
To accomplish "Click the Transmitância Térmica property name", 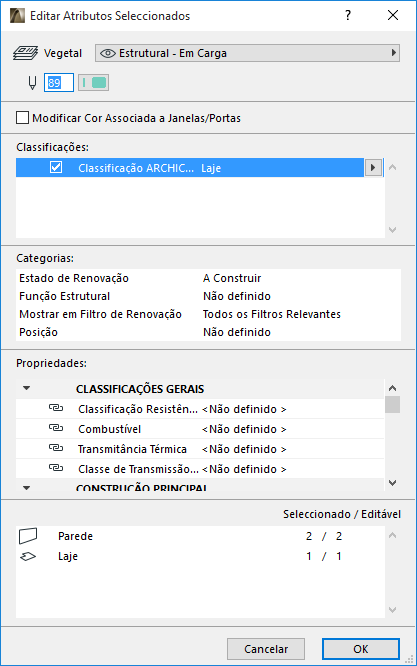I will pos(132,449).
